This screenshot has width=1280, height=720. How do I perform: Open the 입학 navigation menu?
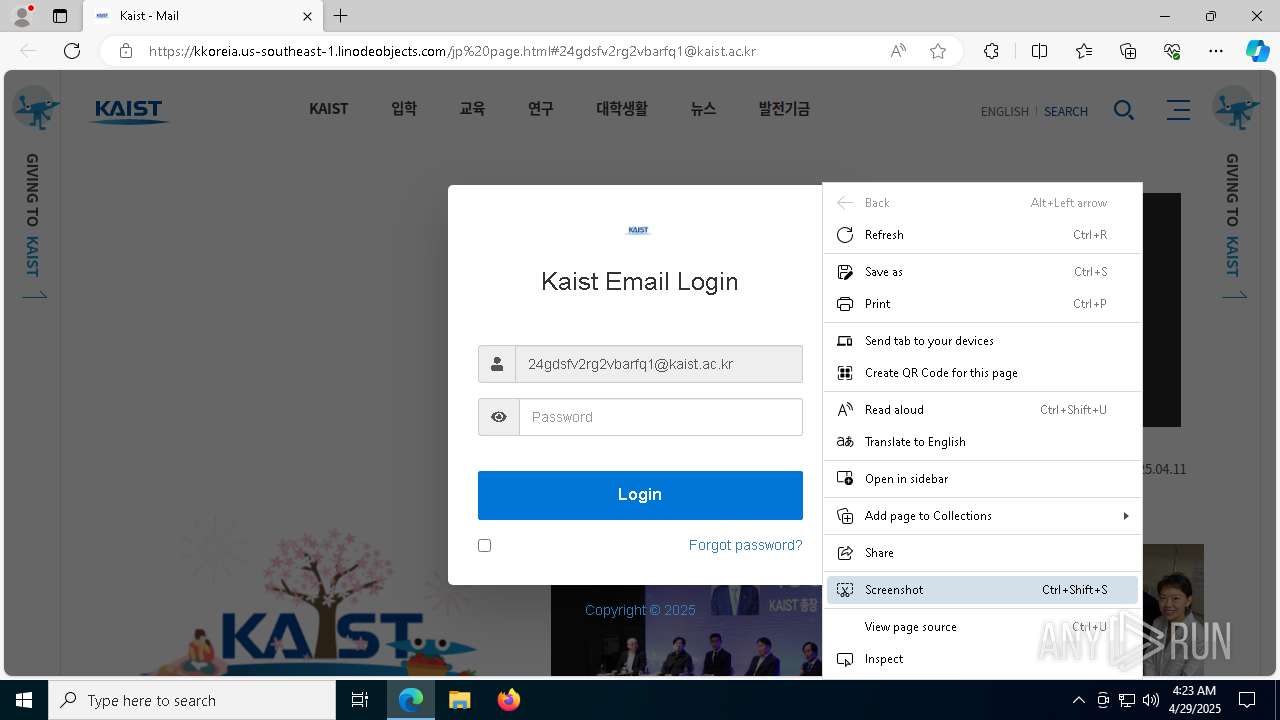pos(404,109)
